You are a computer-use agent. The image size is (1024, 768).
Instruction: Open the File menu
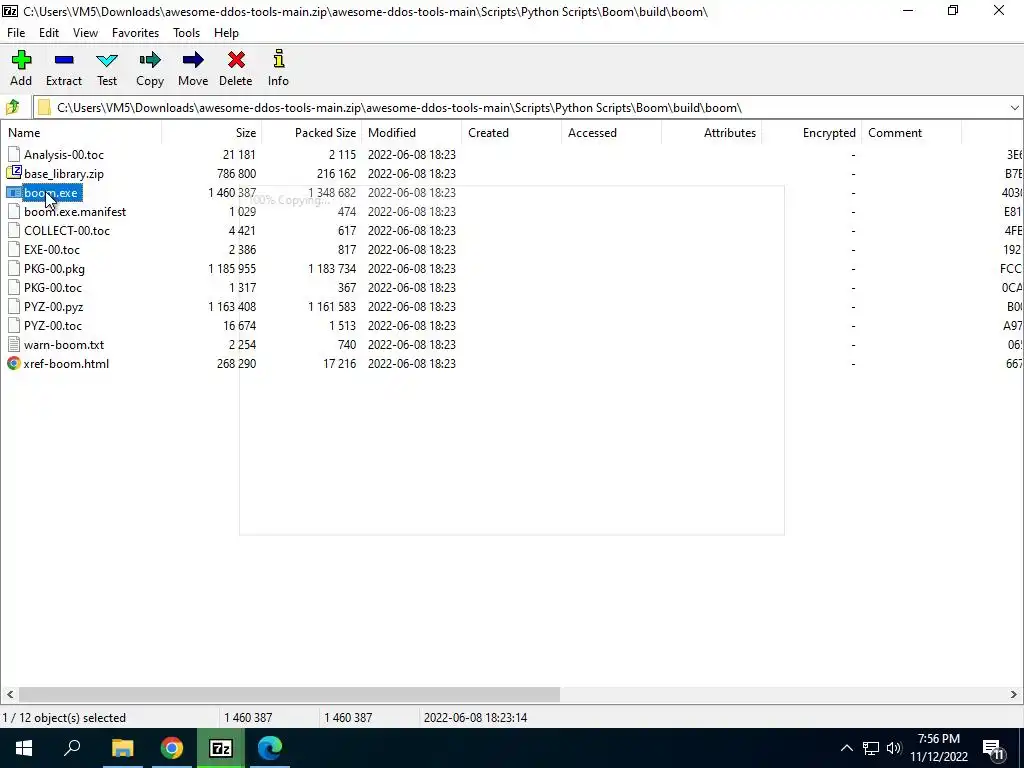[16, 33]
